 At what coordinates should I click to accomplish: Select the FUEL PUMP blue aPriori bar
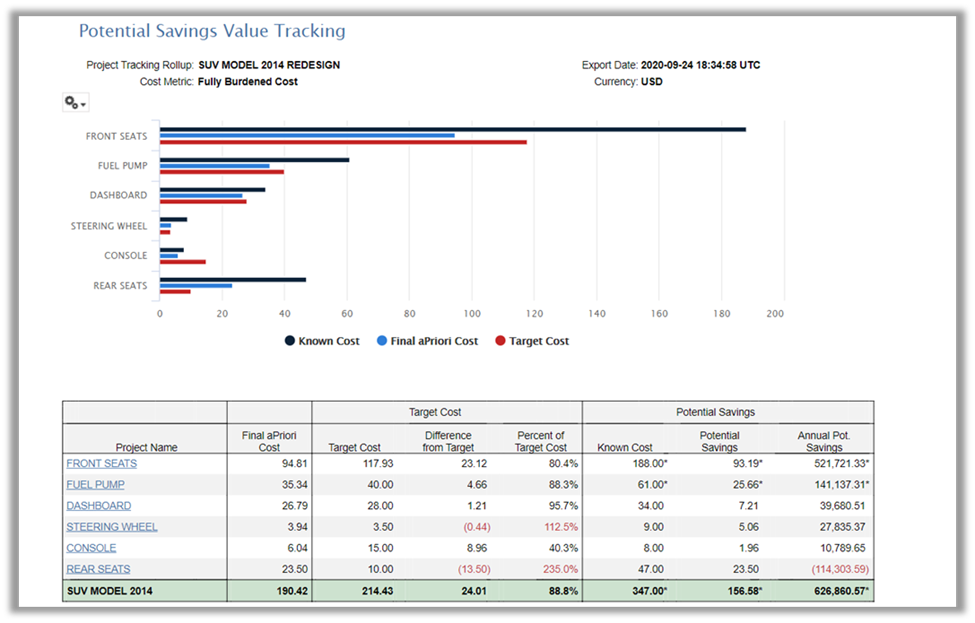tap(214, 166)
